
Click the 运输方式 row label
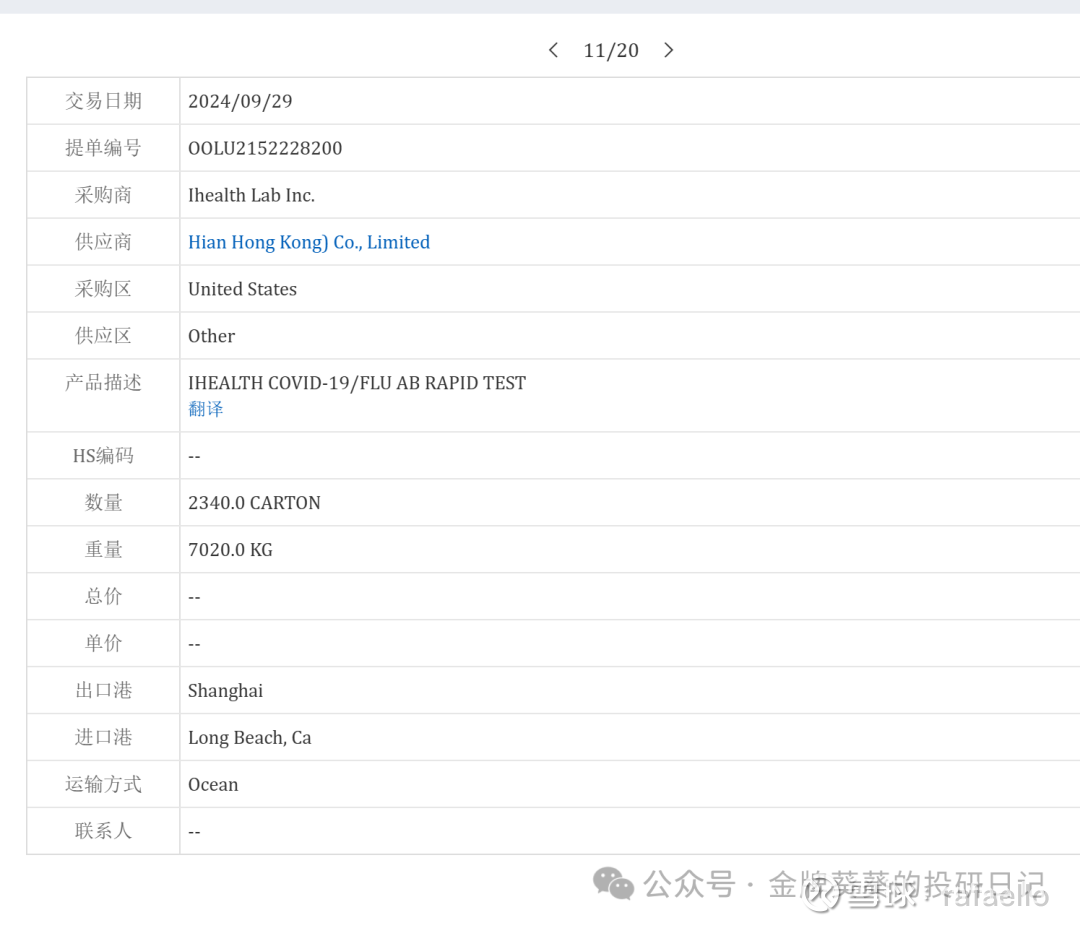pos(103,785)
